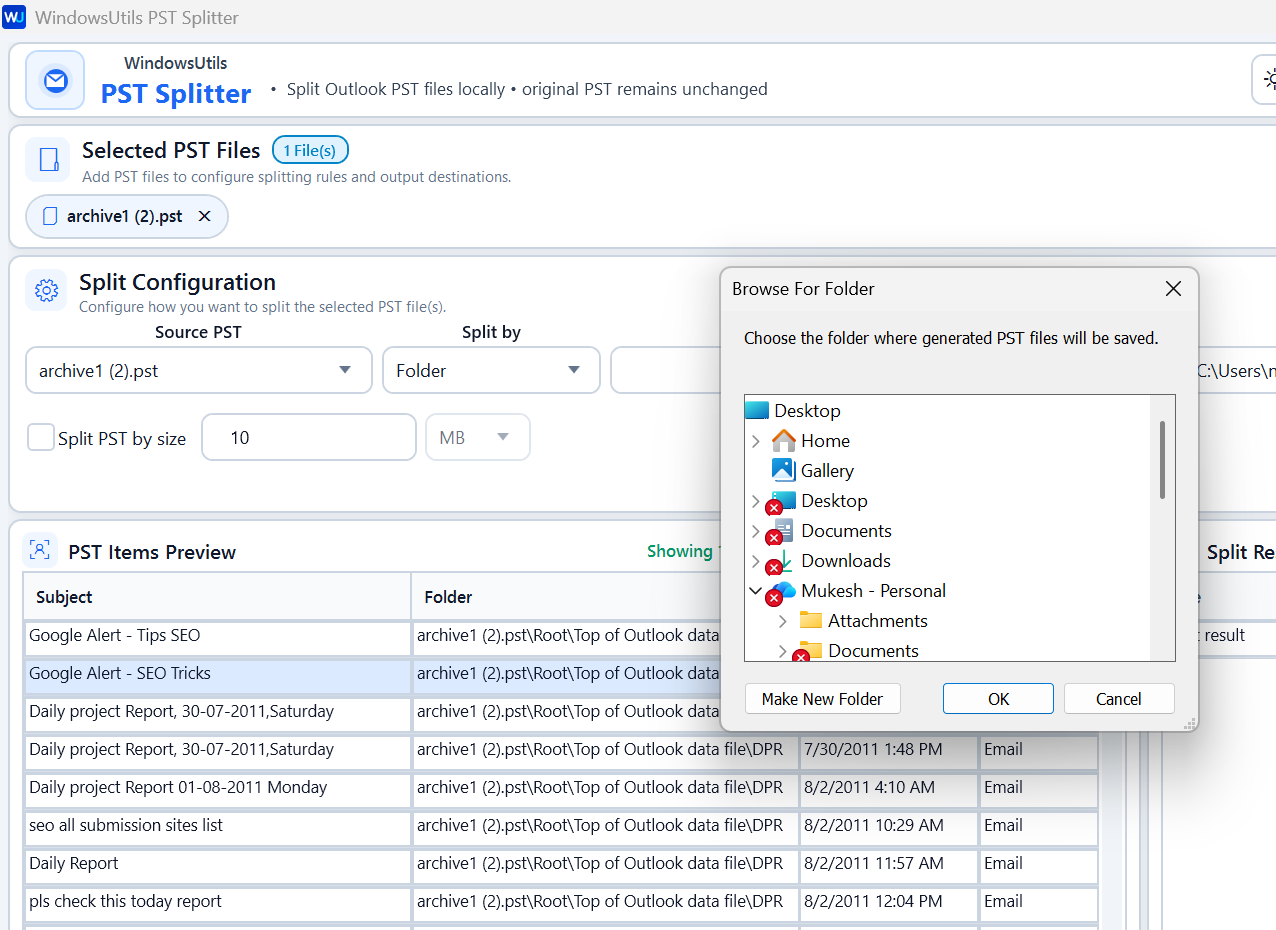Image resolution: width=1276 pixels, height=930 pixels.
Task: Enable the Split PST by size checkbox
Action: tap(41, 437)
